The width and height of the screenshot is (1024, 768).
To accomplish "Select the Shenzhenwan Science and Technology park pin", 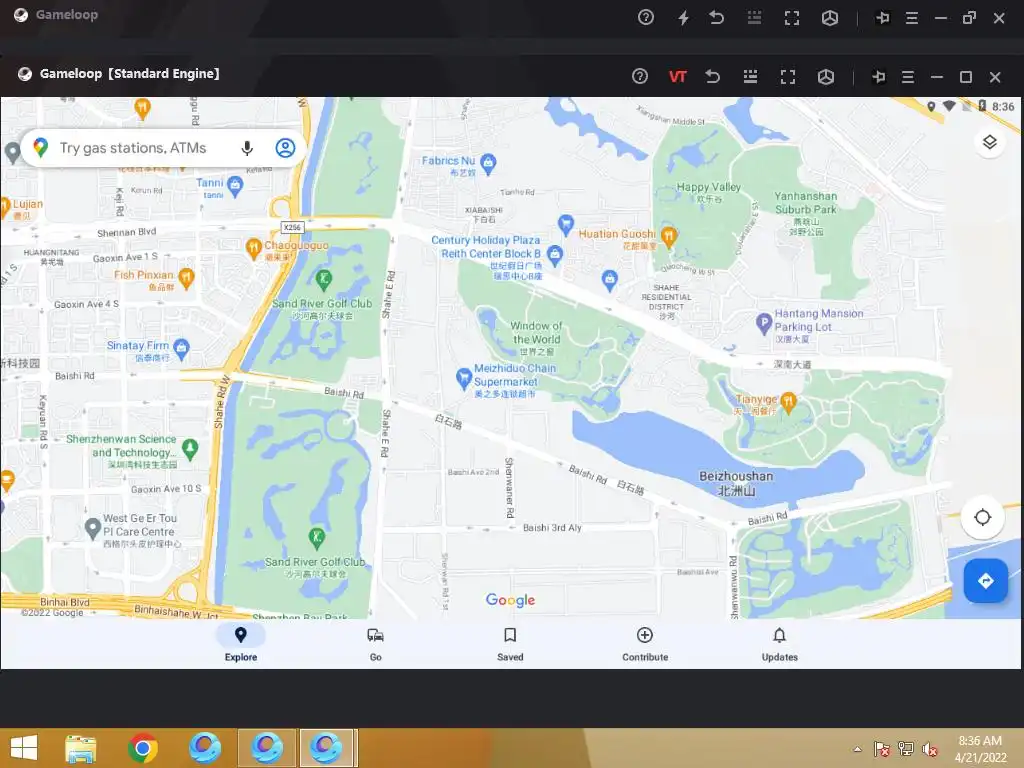I will [x=190, y=447].
